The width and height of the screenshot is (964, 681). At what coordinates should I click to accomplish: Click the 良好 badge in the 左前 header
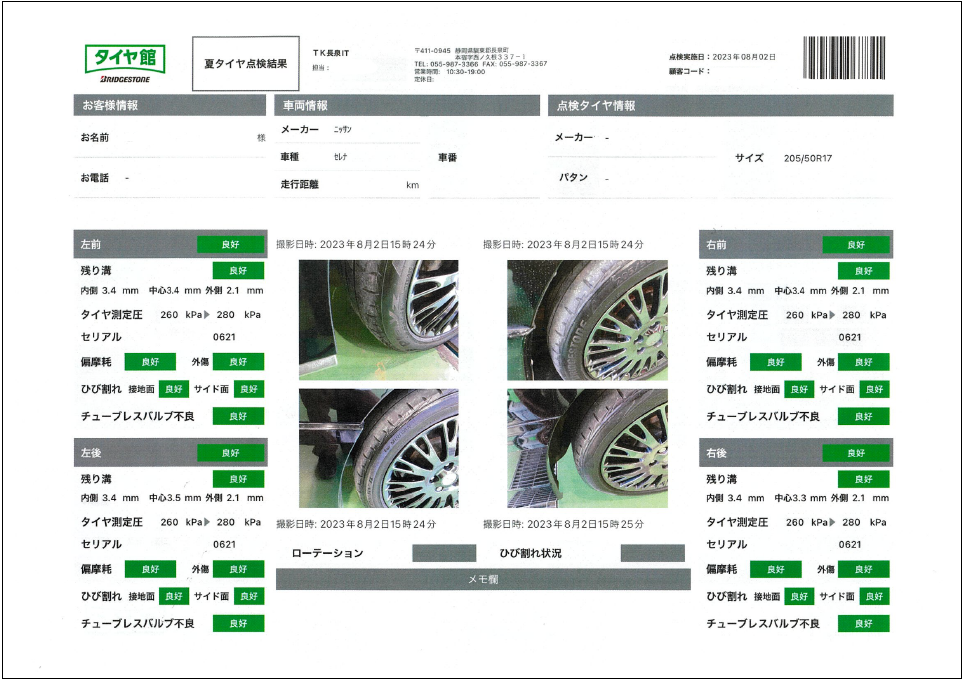[230, 244]
